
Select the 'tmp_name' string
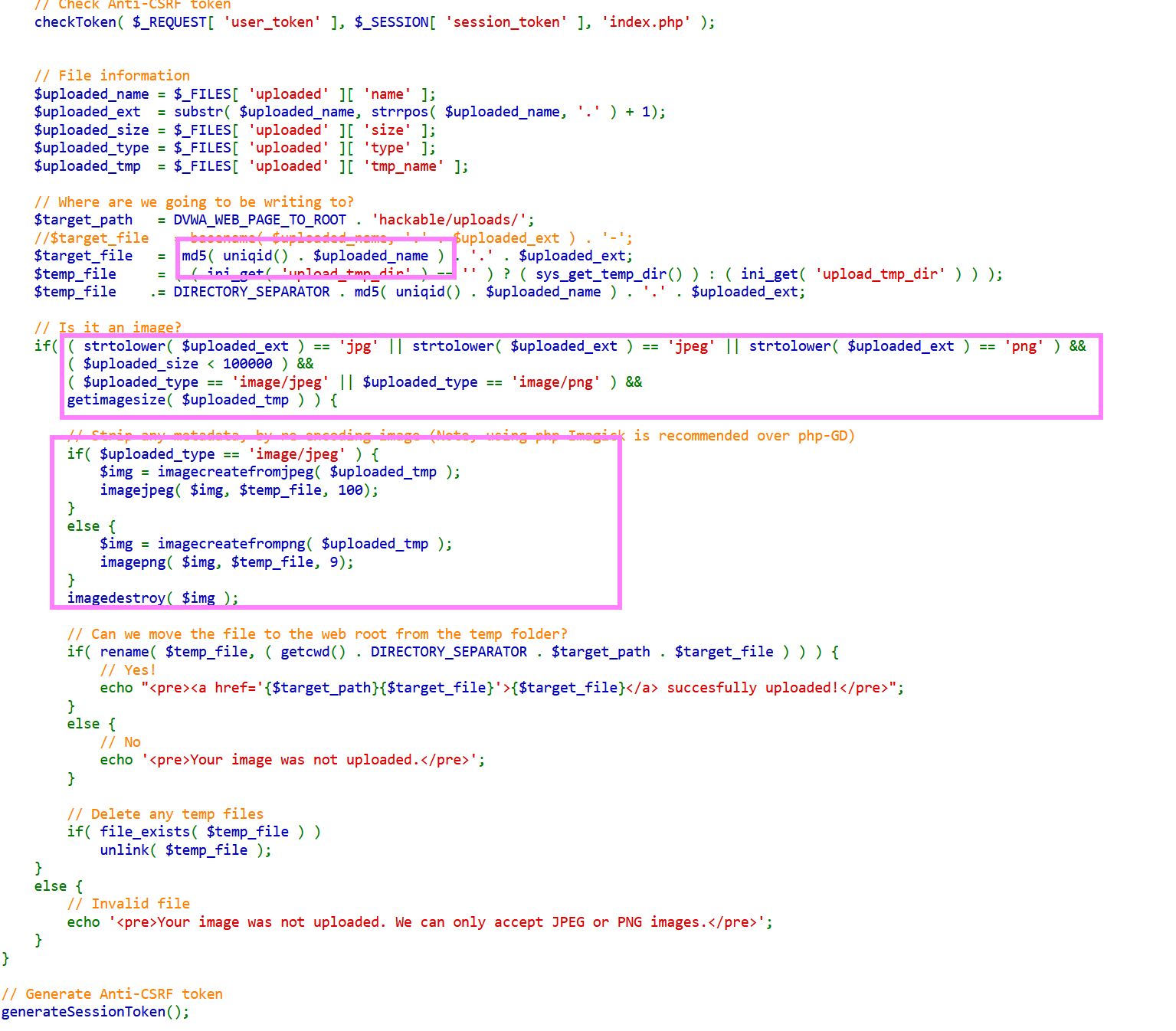(x=404, y=166)
